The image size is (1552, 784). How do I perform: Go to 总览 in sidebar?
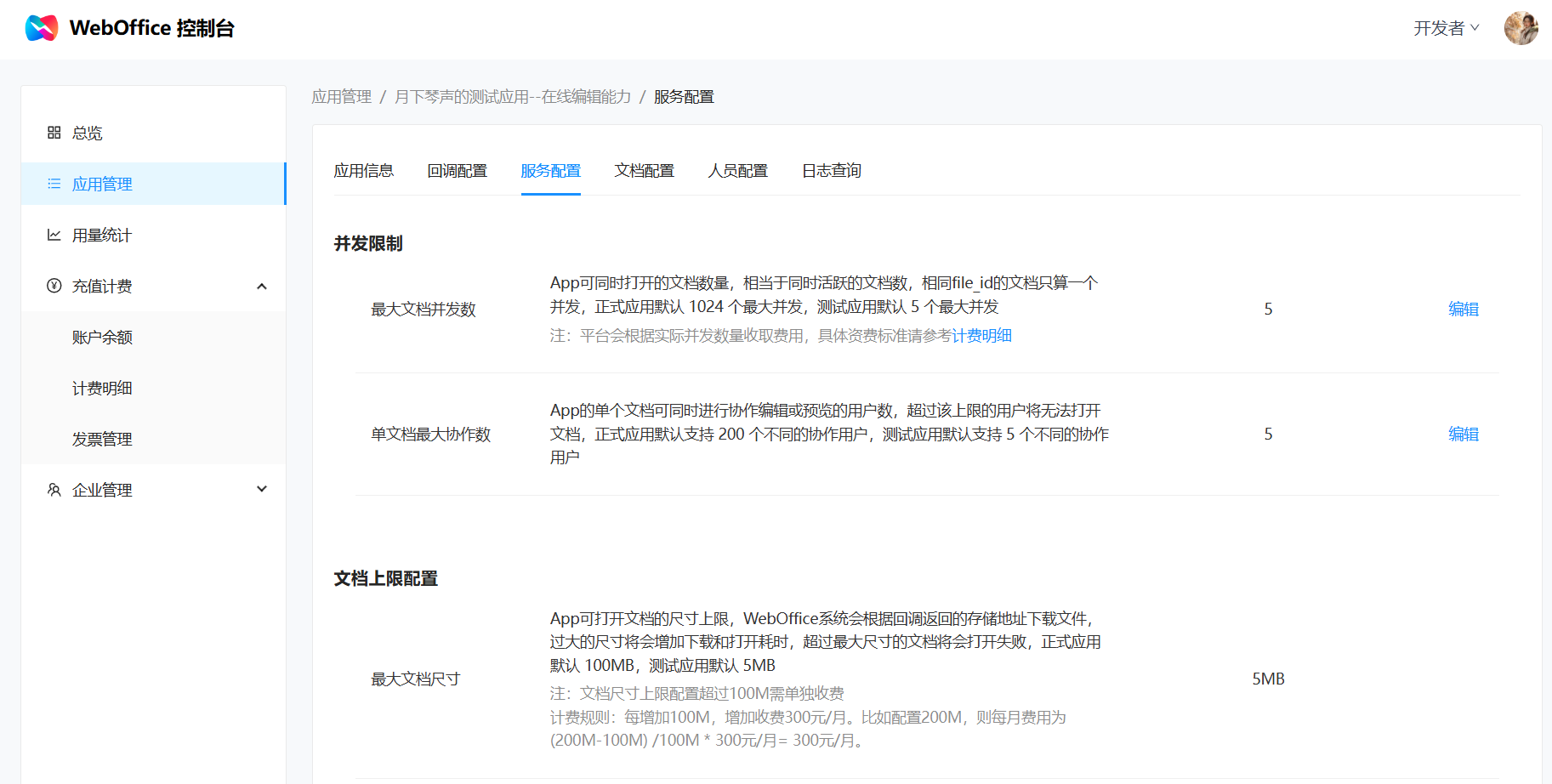[154, 133]
